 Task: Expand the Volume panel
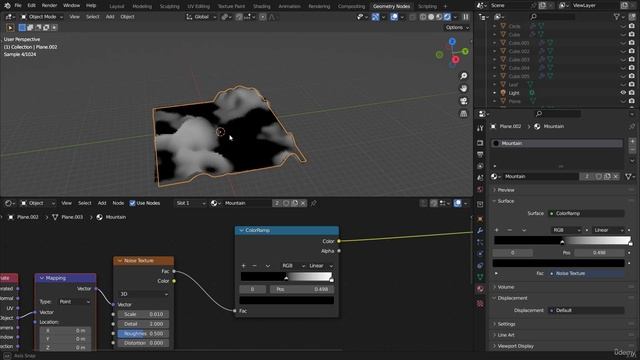(x=506, y=287)
